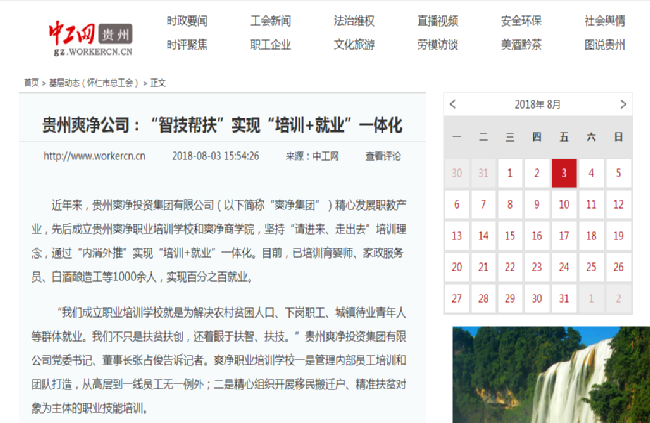Go to previous month in calendar
This screenshot has height=423, width=650.
(x=453, y=104)
